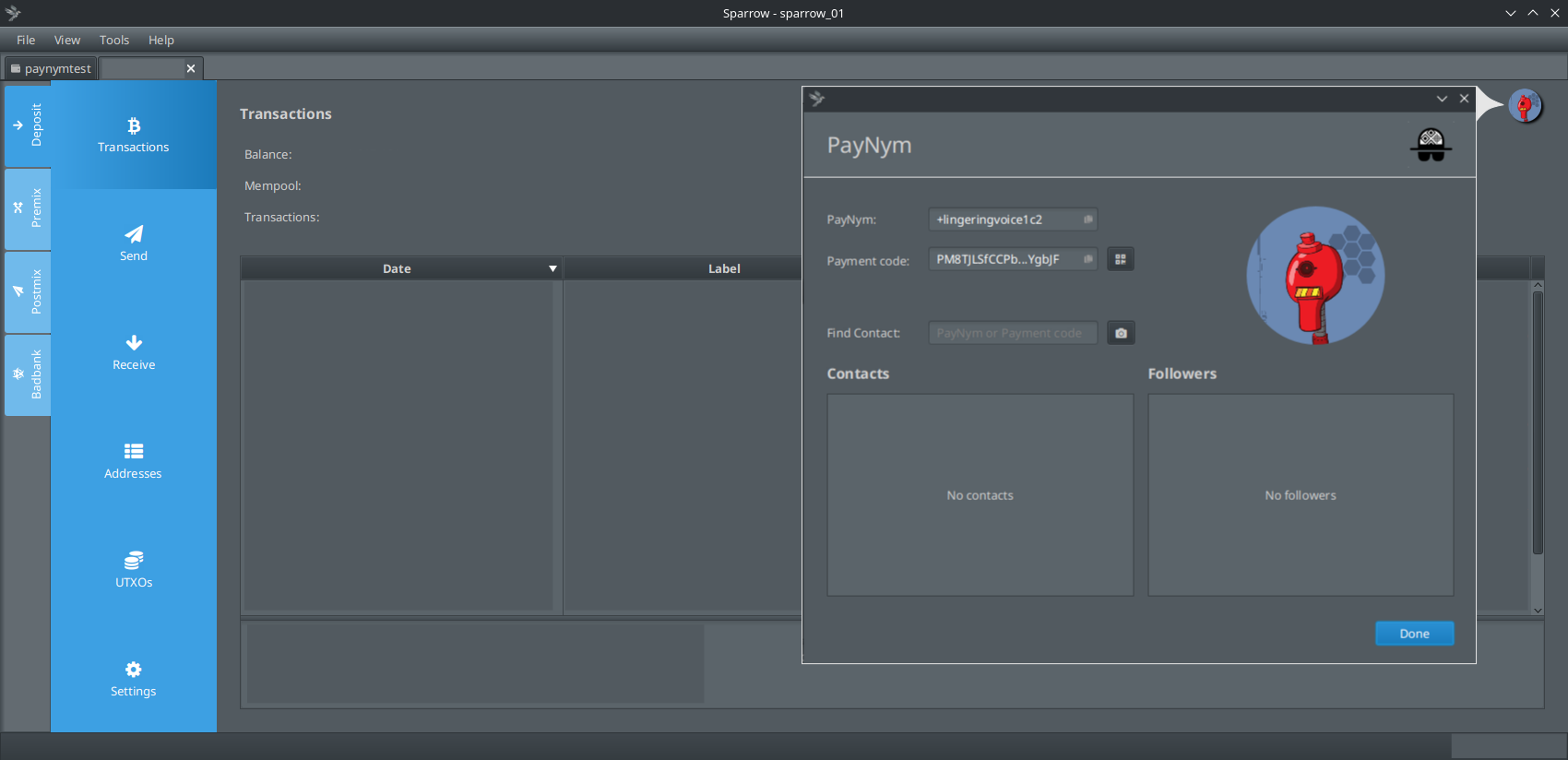The width and height of the screenshot is (1568, 760).
Task: Minimize the Sparrow main window
Action: tap(1510, 13)
